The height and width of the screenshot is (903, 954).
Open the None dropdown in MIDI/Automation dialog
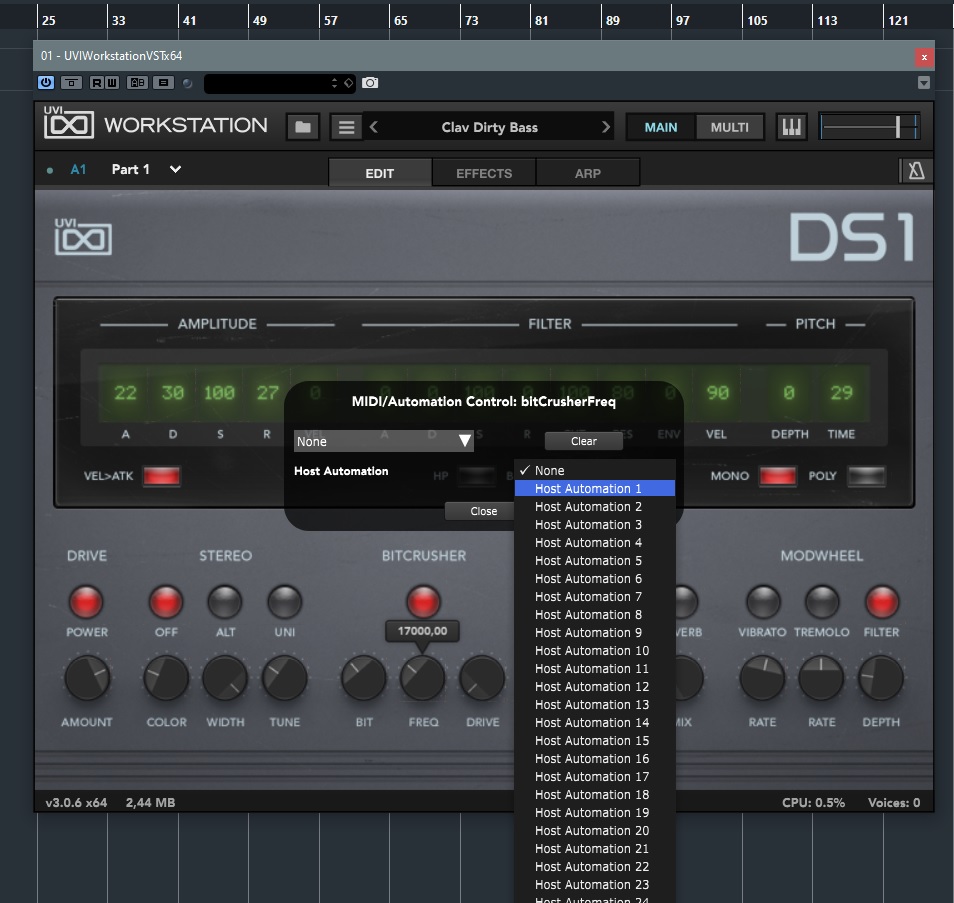383,441
